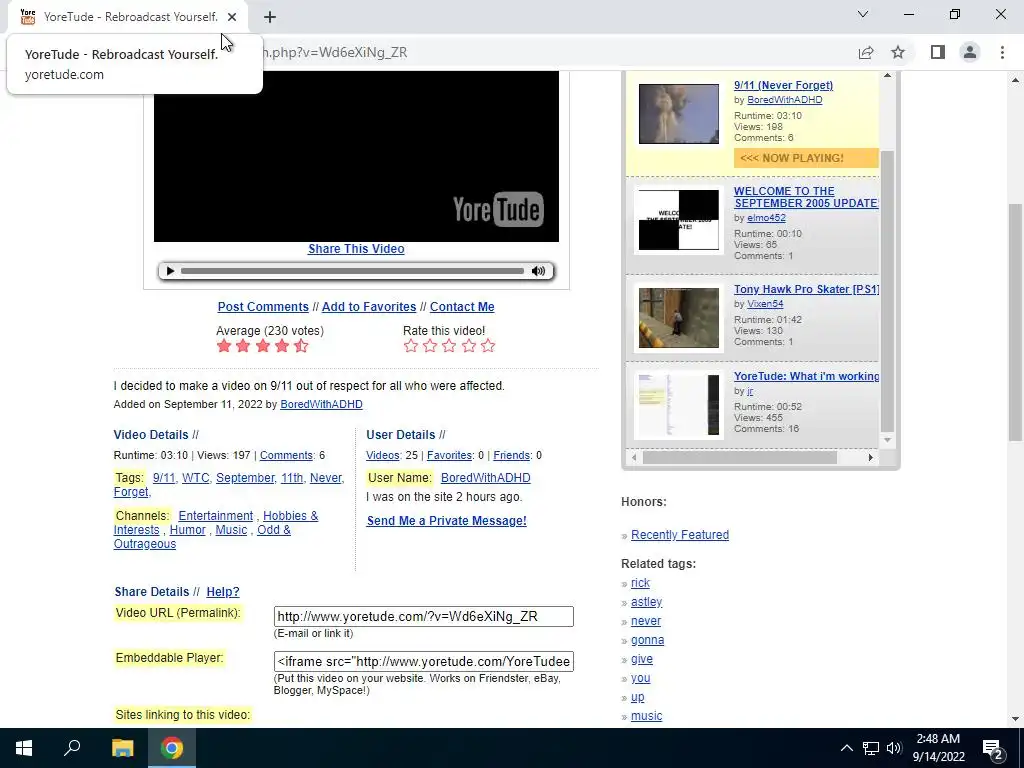Open the volume tray icon
The width and height of the screenshot is (1024, 768).
click(x=894, y=748)
